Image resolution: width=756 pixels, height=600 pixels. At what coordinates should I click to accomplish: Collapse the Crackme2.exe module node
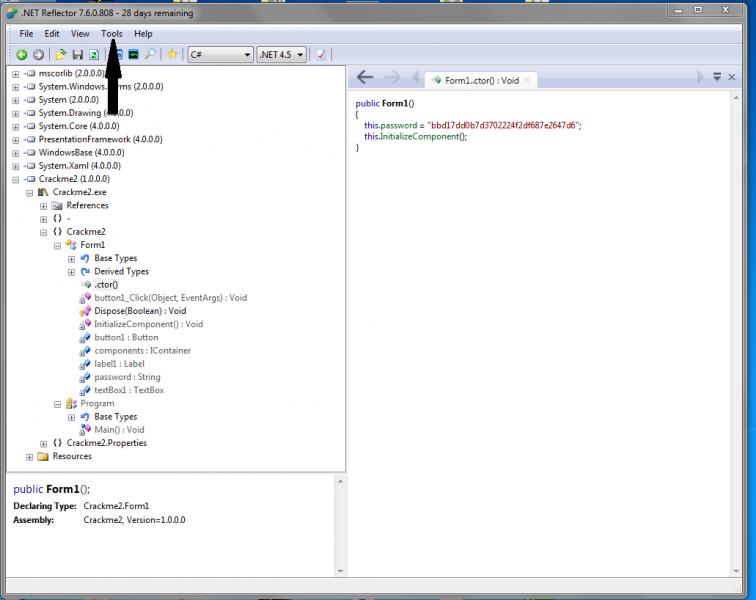click(29, 193)
